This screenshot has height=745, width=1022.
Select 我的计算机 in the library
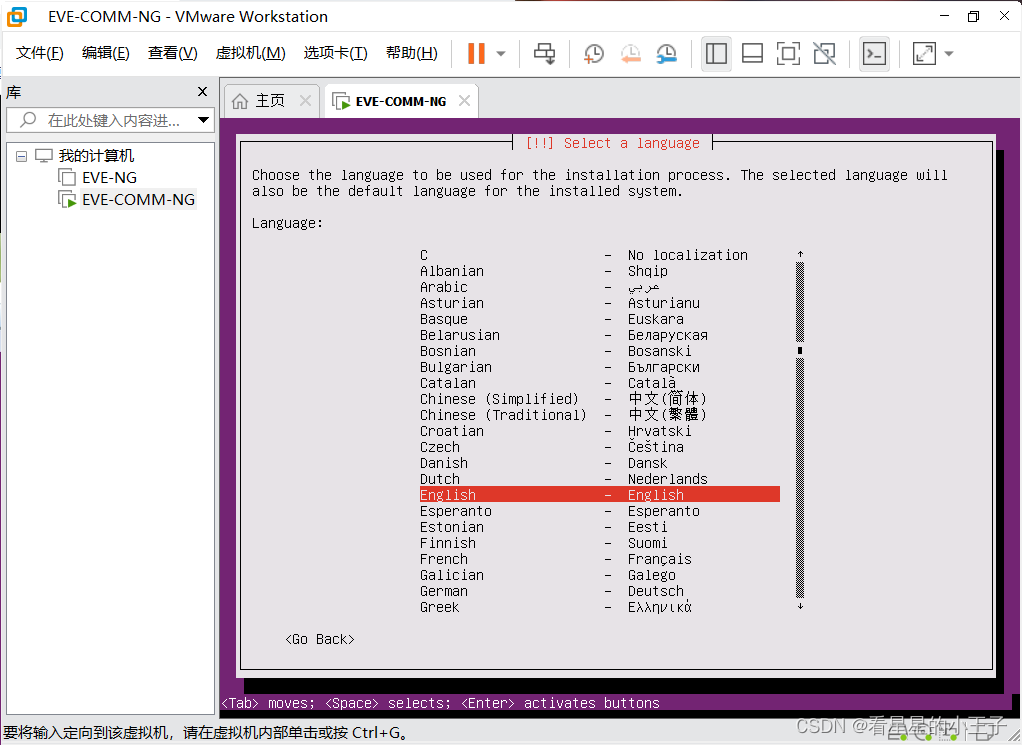click(96, 156)
